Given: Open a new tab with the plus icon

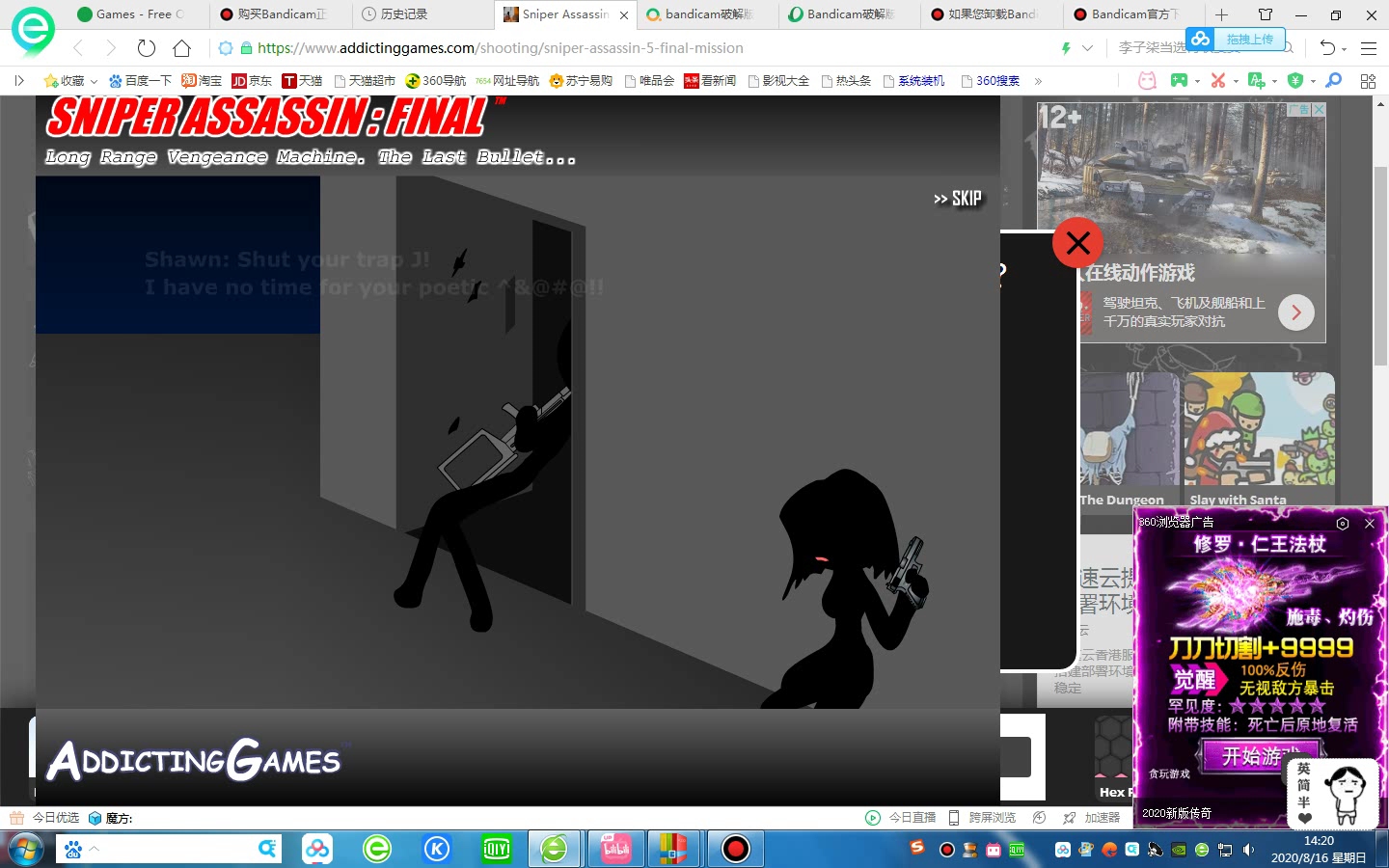Looking at the screenshot, I should tap(1221, 14).
